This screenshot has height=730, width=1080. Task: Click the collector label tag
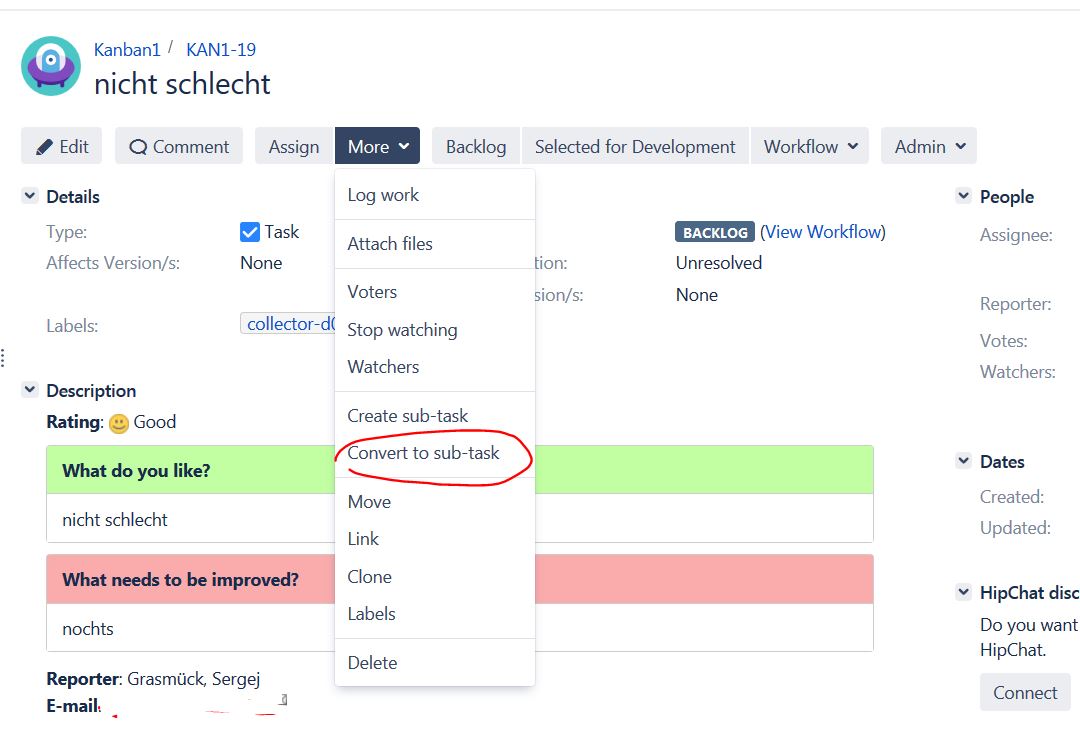click(x=288, y=324)
